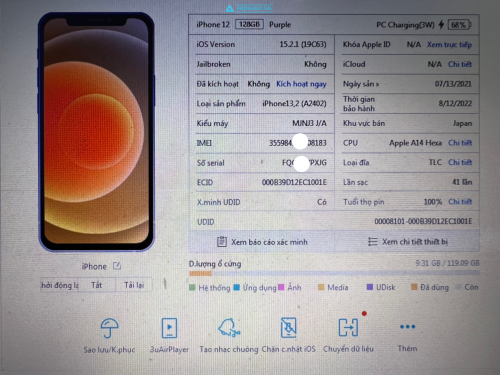Viewport: 500px width, 375px height.
Task: Launch the 3uAirPlayer icon
Action: (169, 328)
